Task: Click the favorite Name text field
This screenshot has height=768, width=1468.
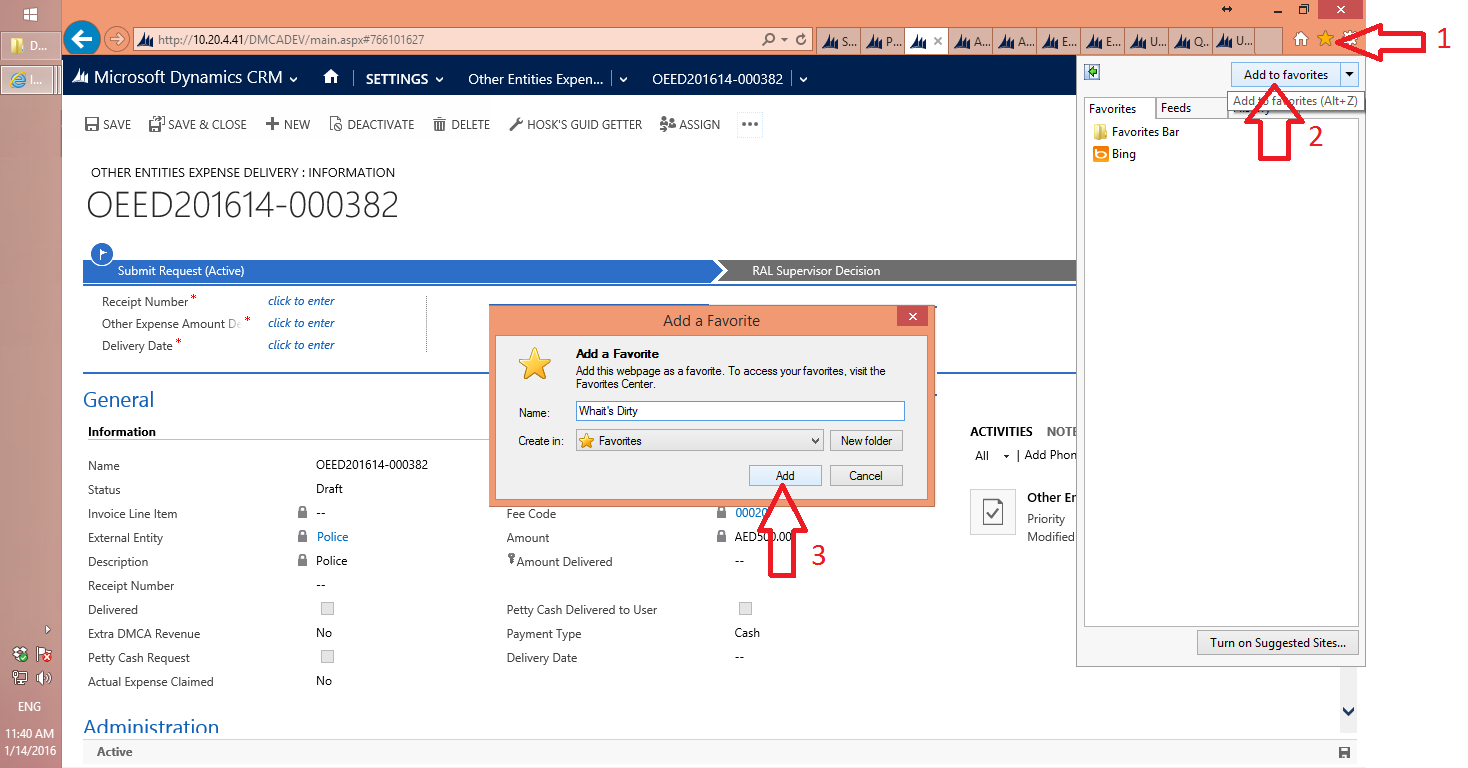Action: point(740,411)
